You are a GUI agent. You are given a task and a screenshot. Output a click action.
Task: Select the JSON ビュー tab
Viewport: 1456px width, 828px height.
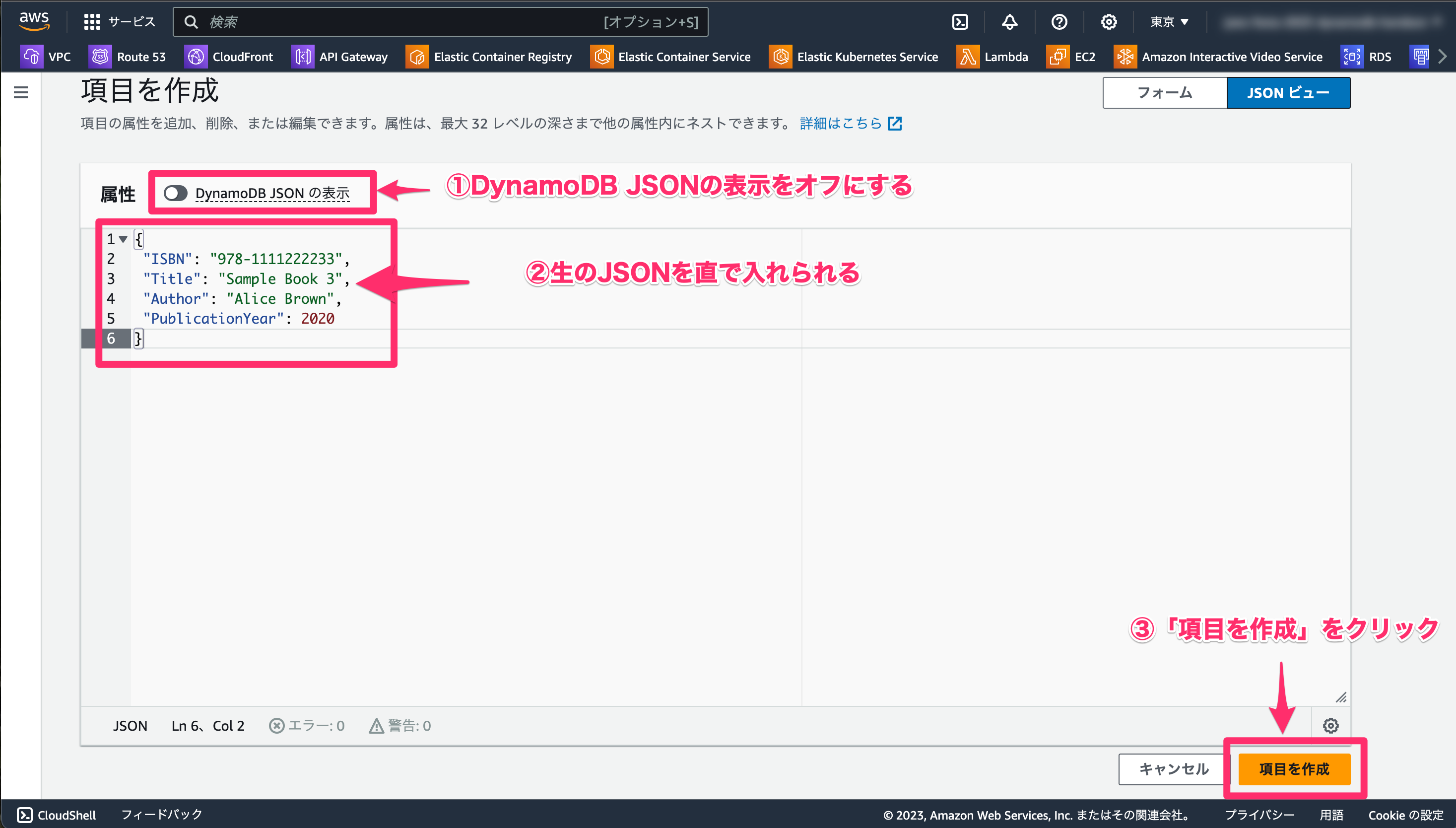click(1288, 93)
